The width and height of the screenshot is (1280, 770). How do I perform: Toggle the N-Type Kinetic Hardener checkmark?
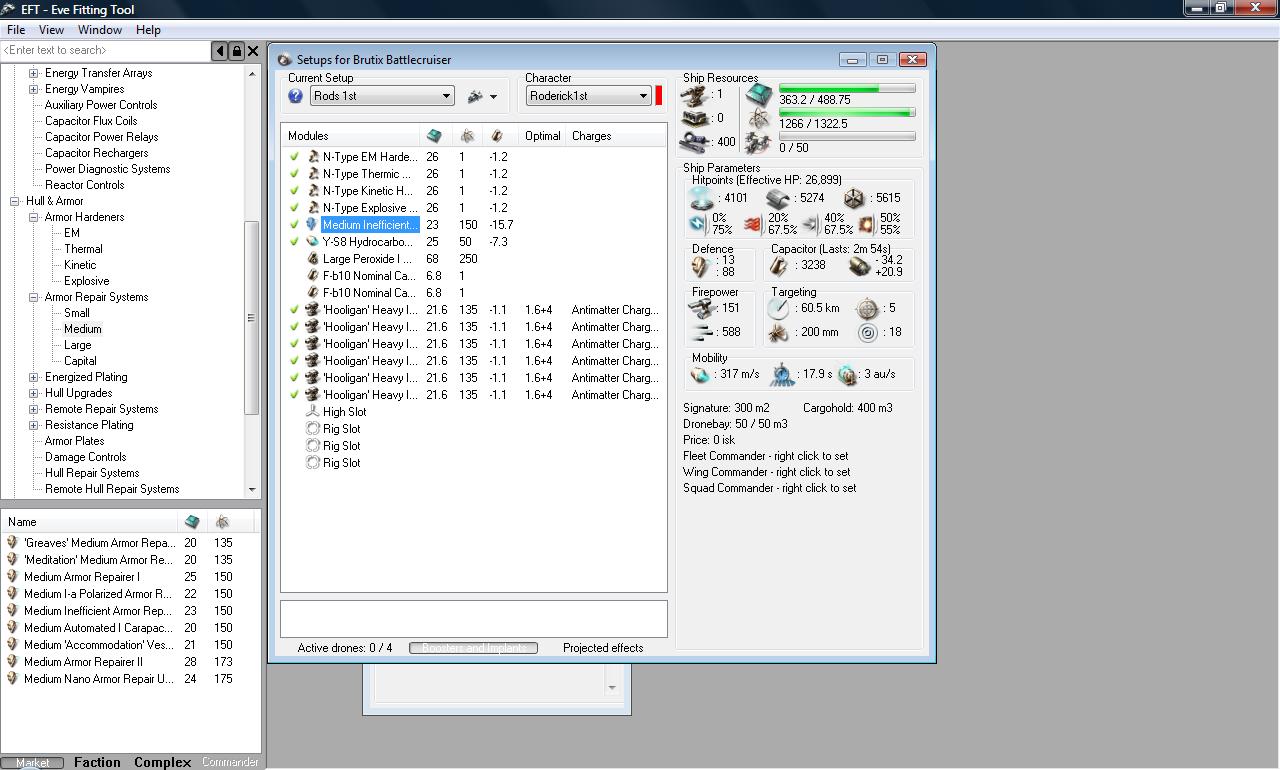[x=295, y=191]
